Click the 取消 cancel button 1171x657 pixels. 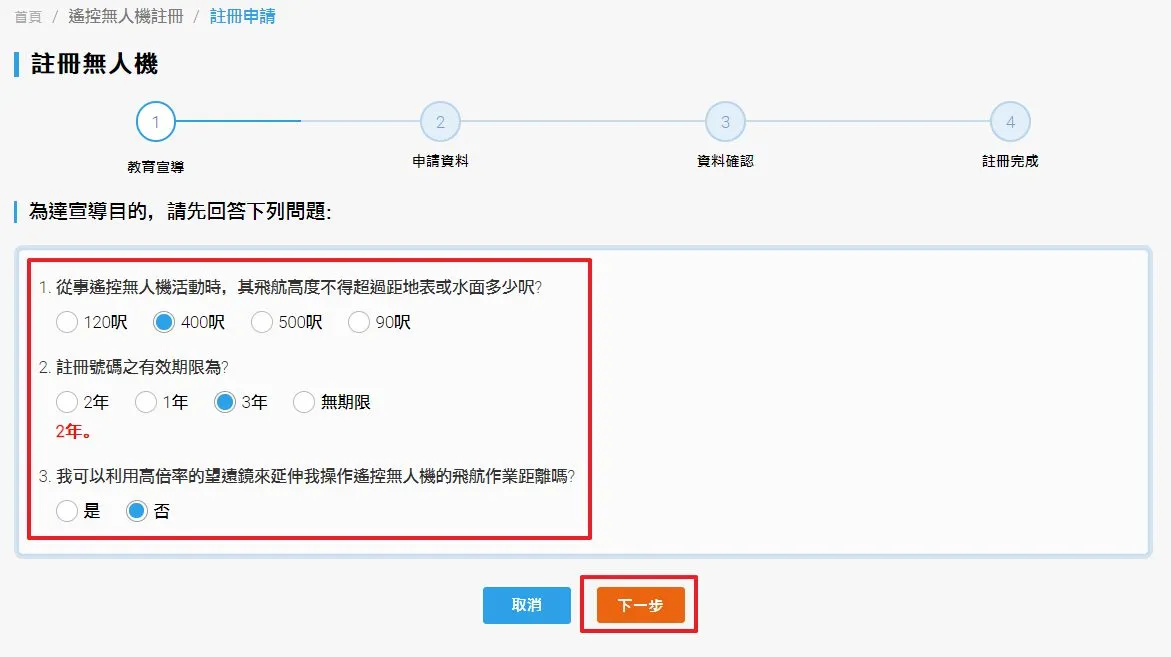point(527,605)
